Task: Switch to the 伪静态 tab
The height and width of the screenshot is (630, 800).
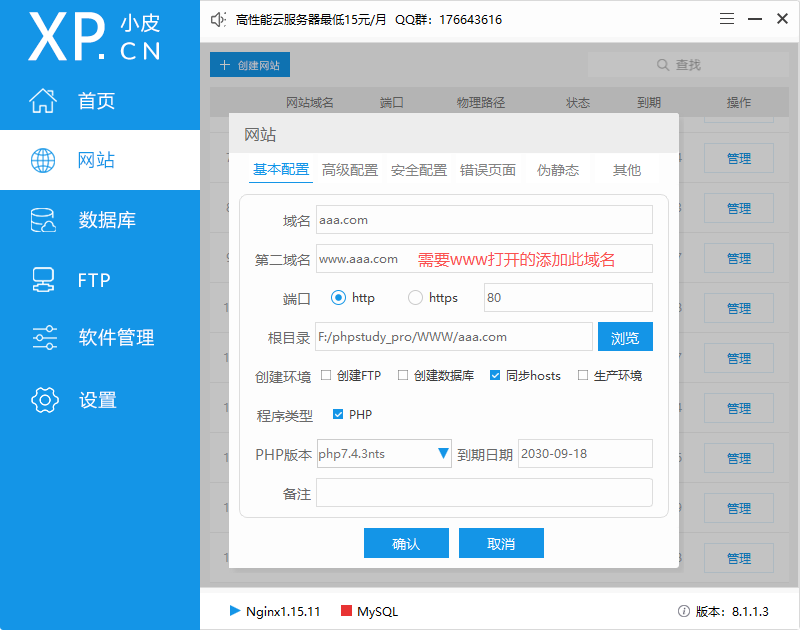Action: tap(557, 170)
